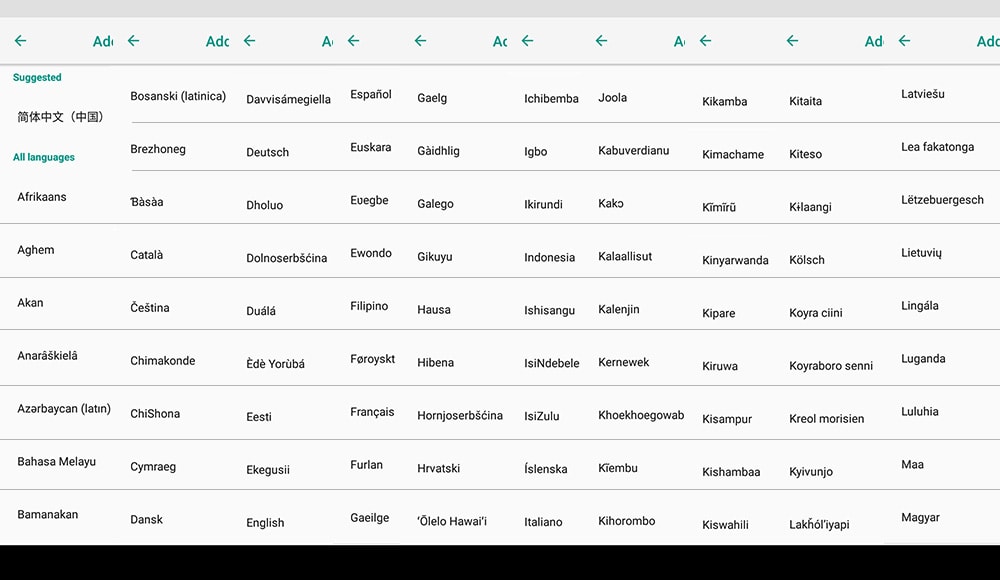Tap back arrow above Ichibemba column

click(x=527, y=41)
